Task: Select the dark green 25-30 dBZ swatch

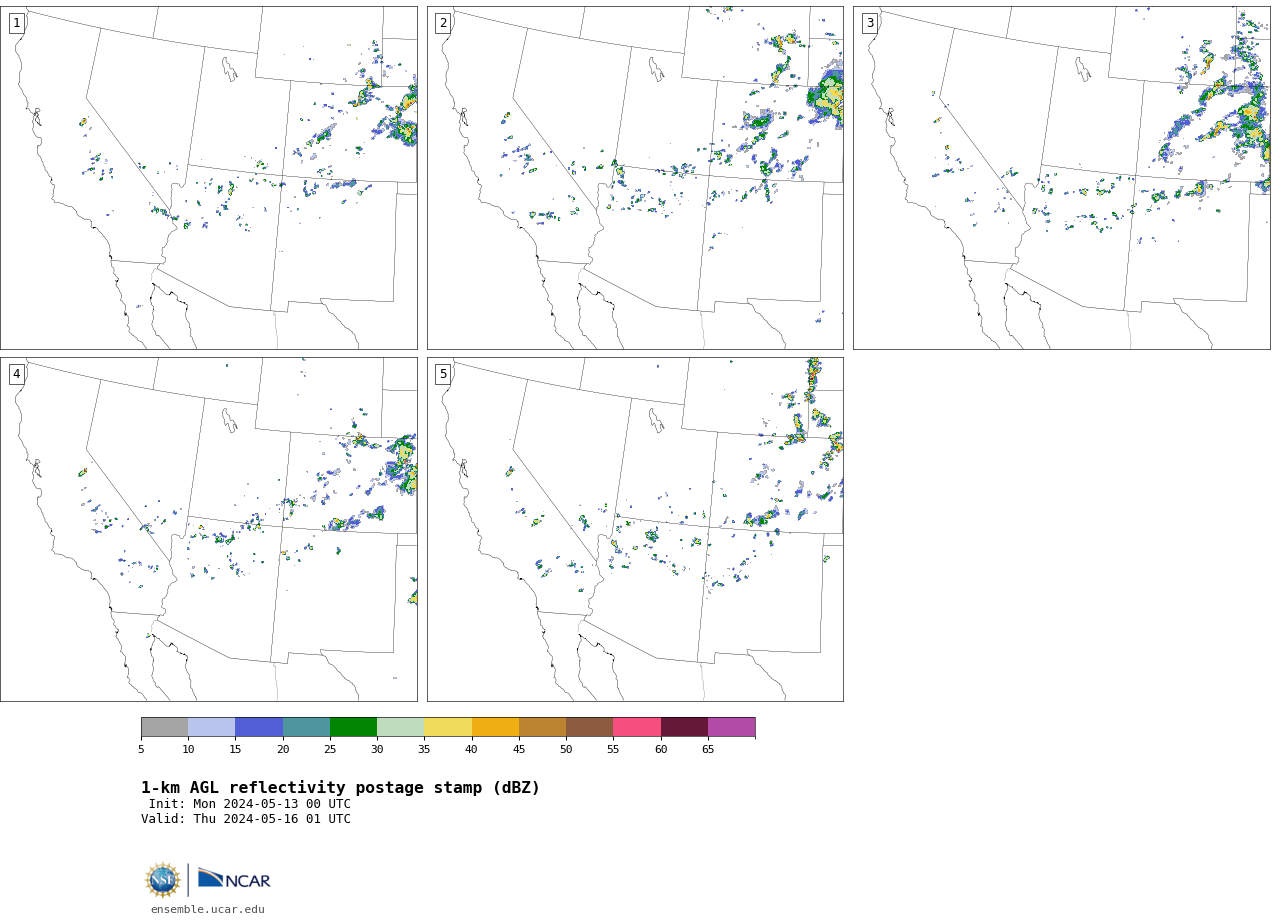Action: point(353,727)
